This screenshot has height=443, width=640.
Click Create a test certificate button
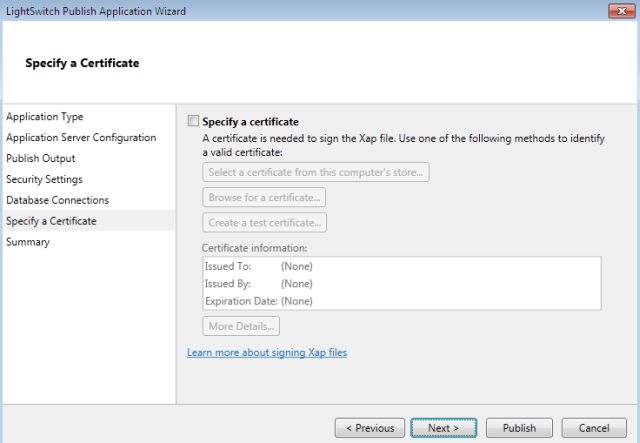point(265,222)
